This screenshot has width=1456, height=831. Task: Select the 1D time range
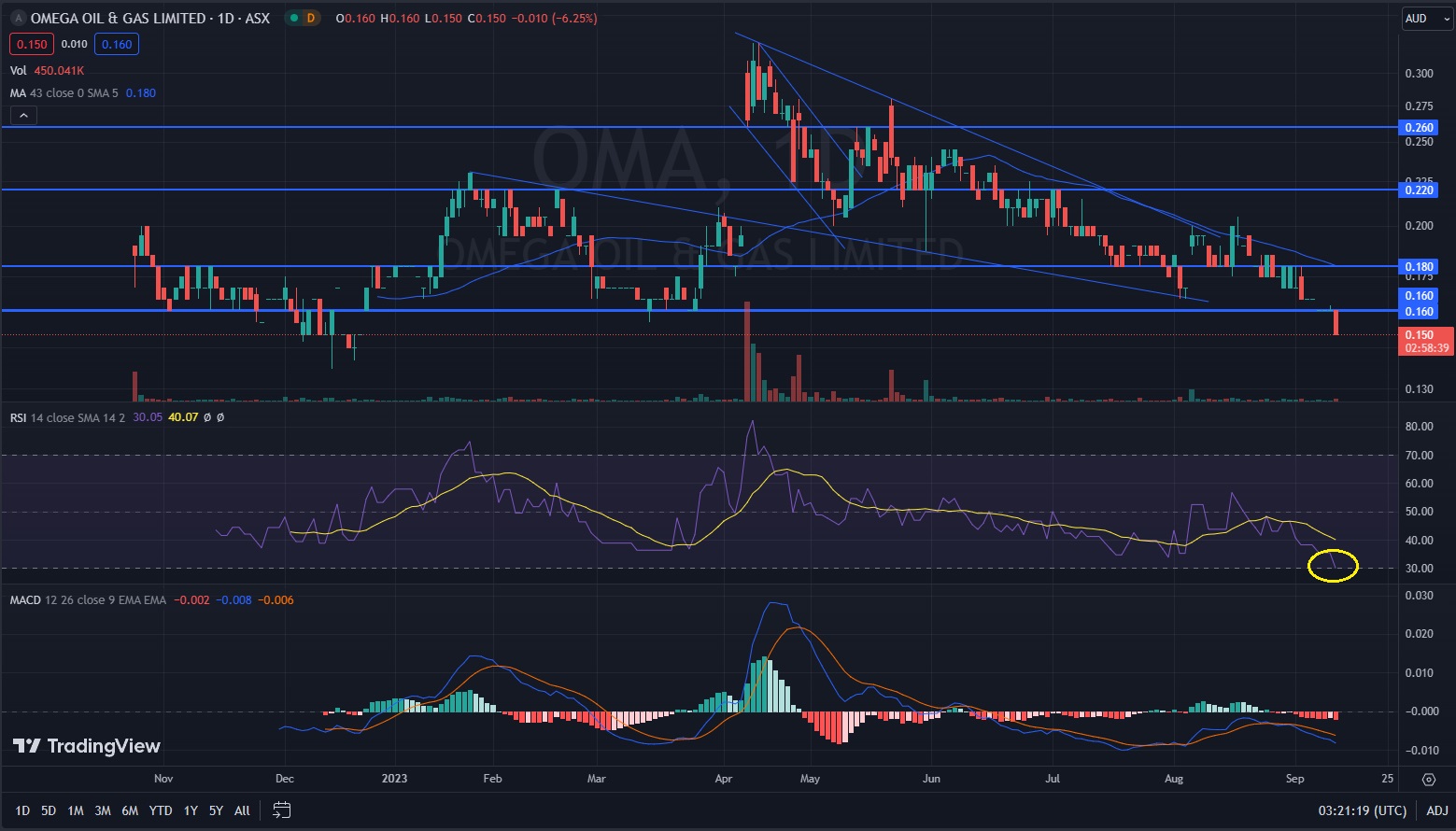coord(22,810)
